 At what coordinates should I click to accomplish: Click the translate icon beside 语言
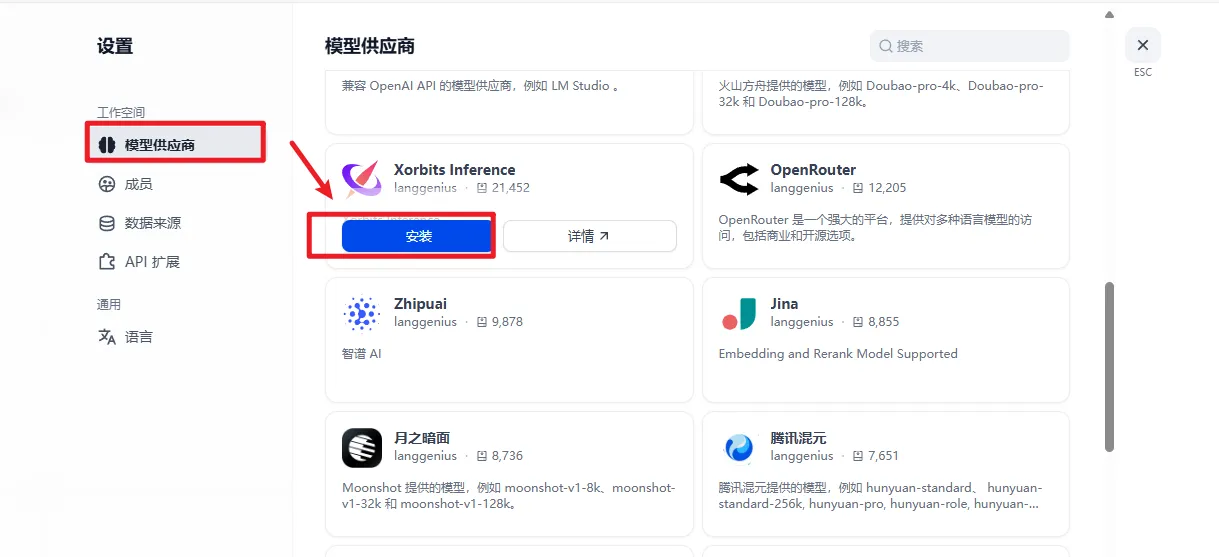tap(107, 337)
